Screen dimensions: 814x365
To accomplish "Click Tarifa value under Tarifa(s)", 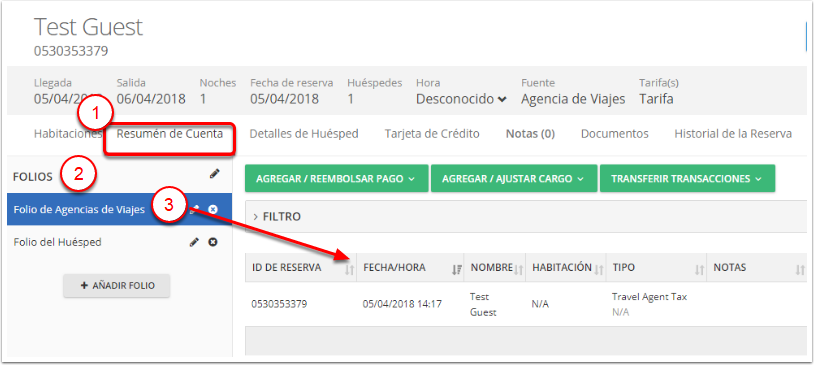I will click(x=656, y=99).
